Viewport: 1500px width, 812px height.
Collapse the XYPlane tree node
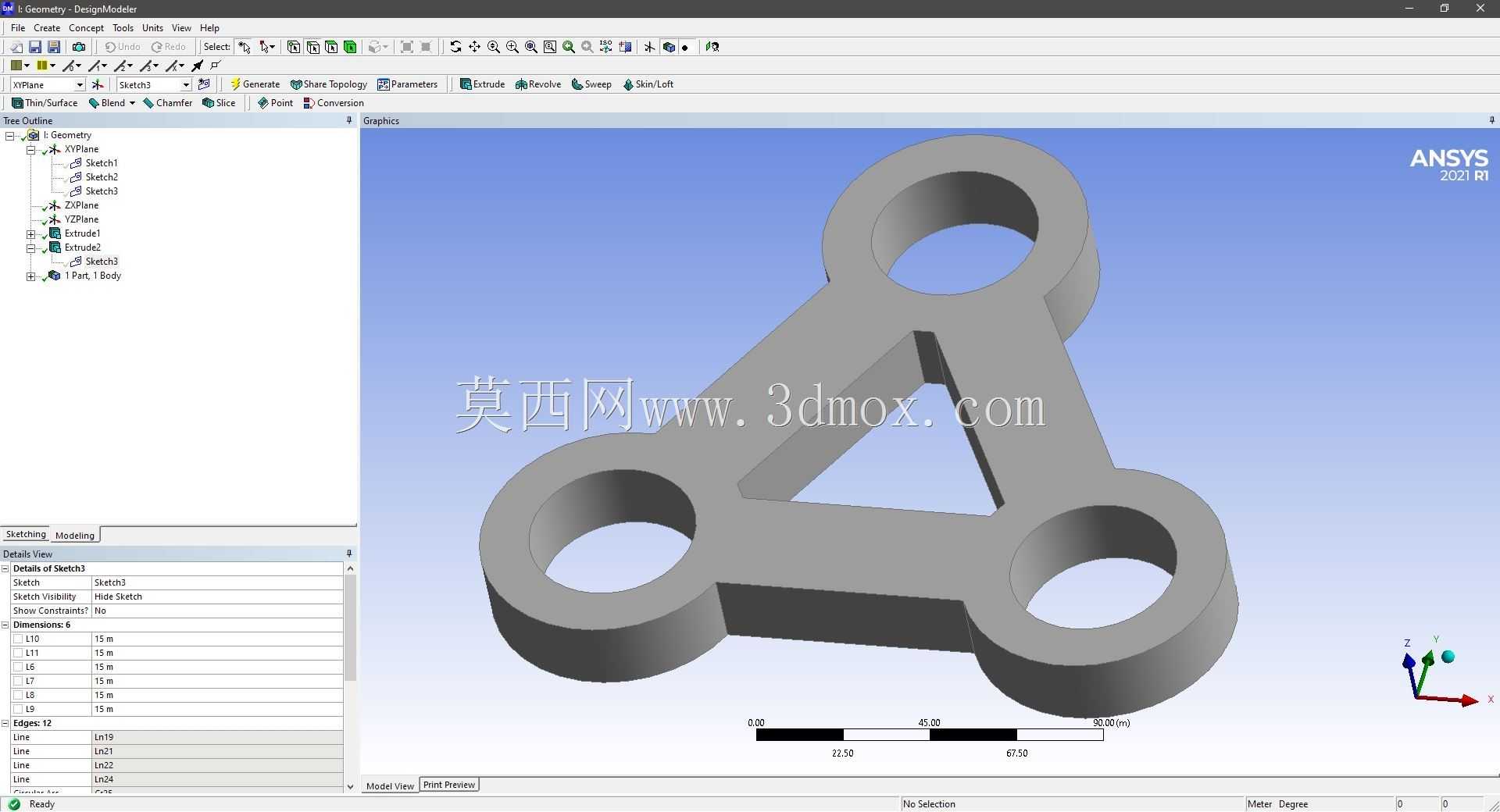pos(31,149)
